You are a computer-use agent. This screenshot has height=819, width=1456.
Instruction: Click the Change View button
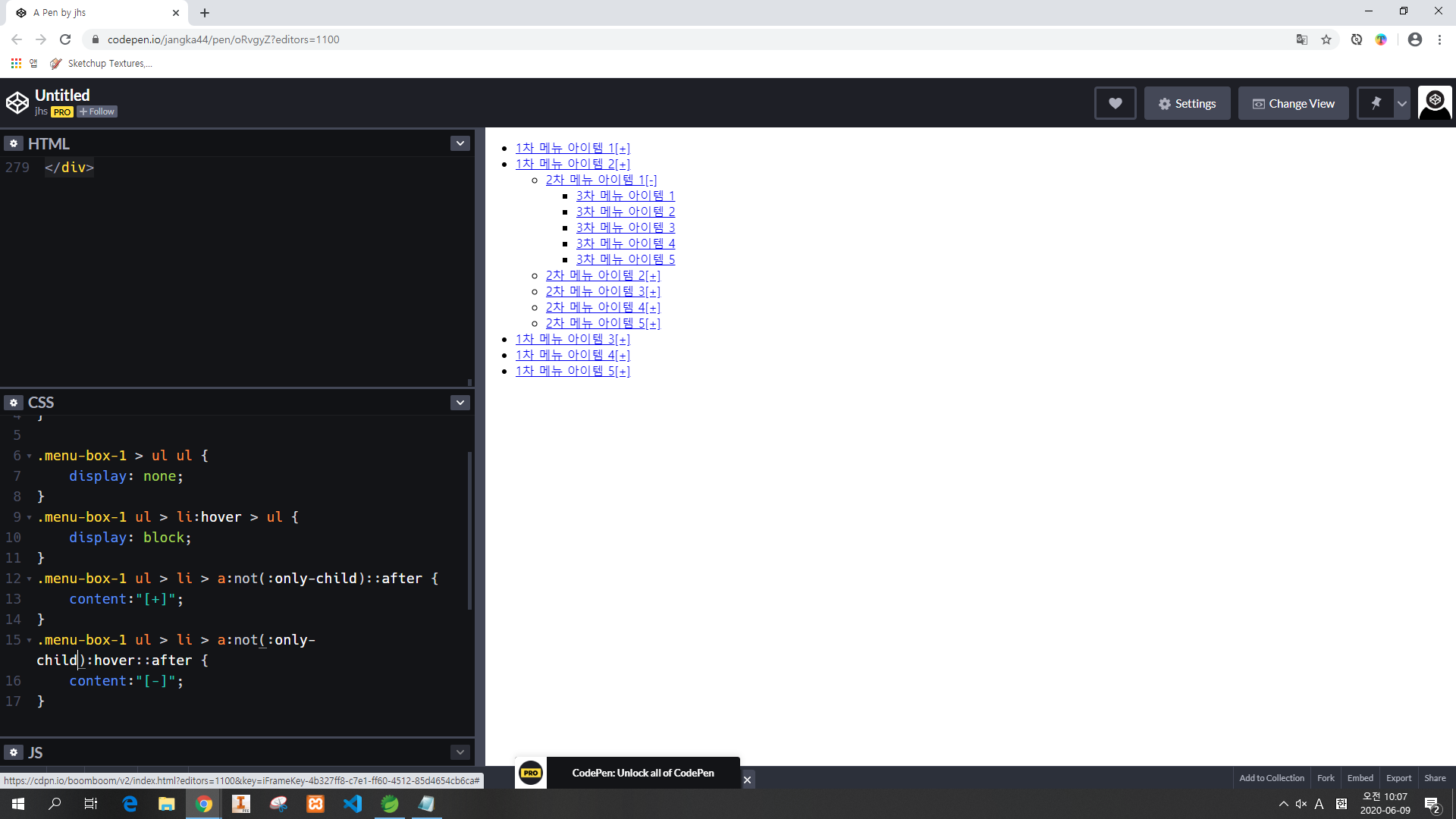pyautogui.click(x=1293, y=104)
